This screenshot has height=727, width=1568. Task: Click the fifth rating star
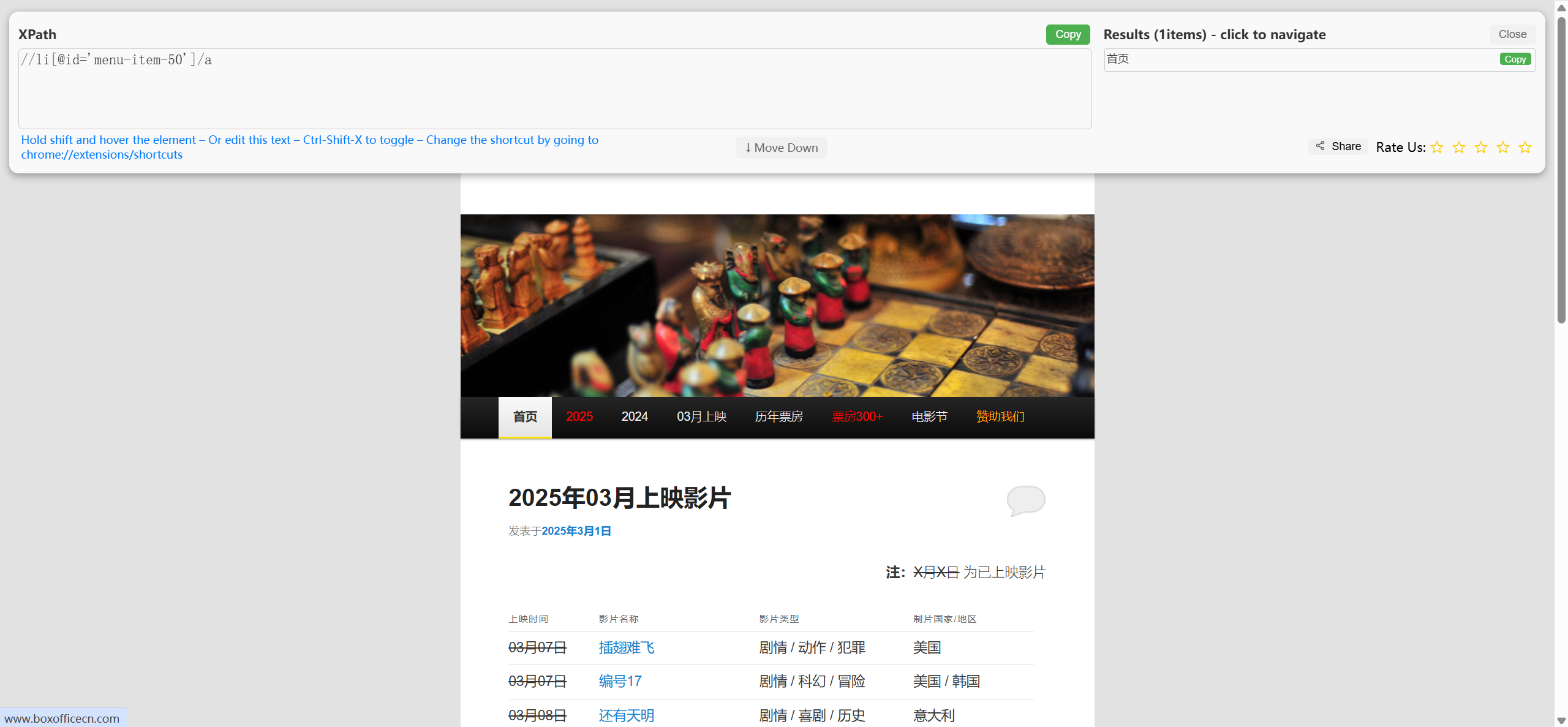click(1525, 148)
